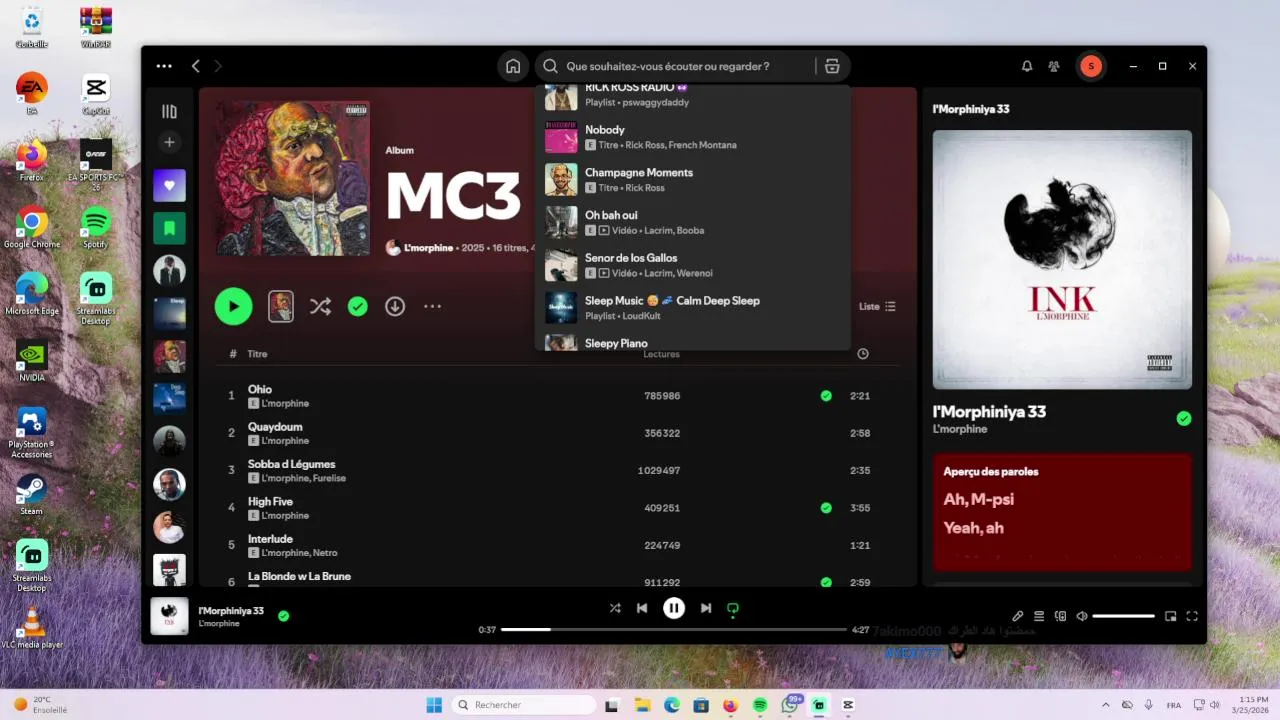Open Your Library icon in sidebar
1280x720 pixels.
coord(169,112)
